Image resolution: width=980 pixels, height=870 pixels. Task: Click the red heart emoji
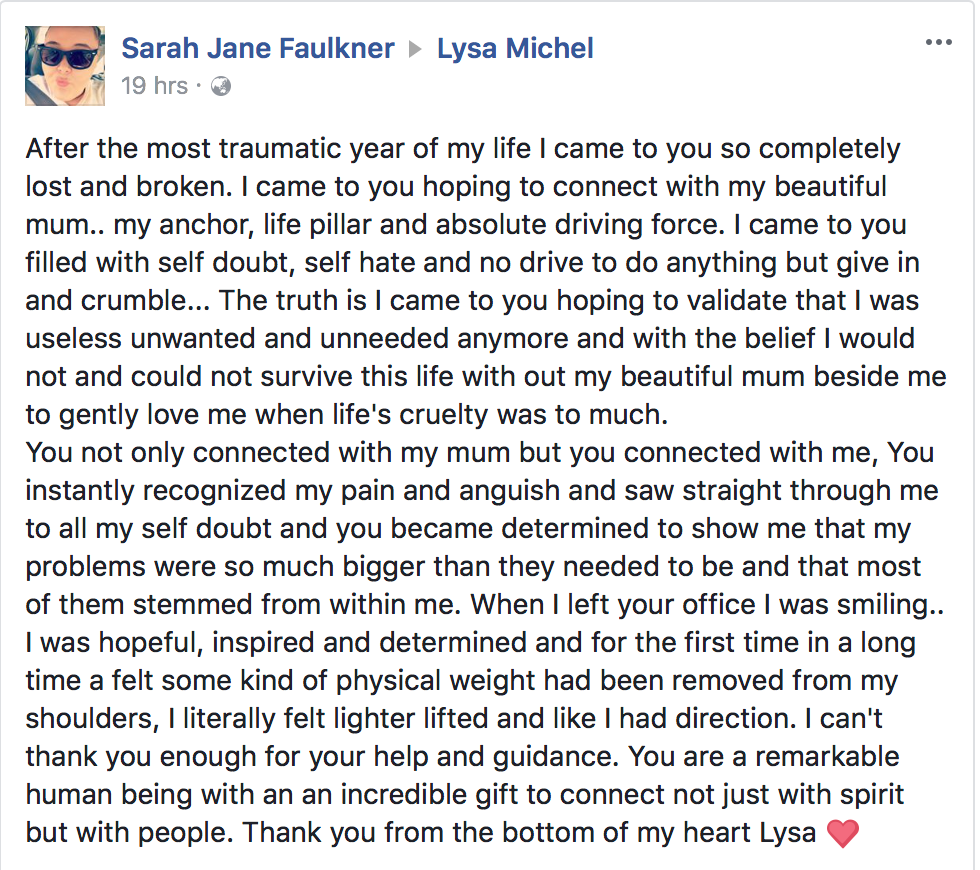tap(842, 833)
